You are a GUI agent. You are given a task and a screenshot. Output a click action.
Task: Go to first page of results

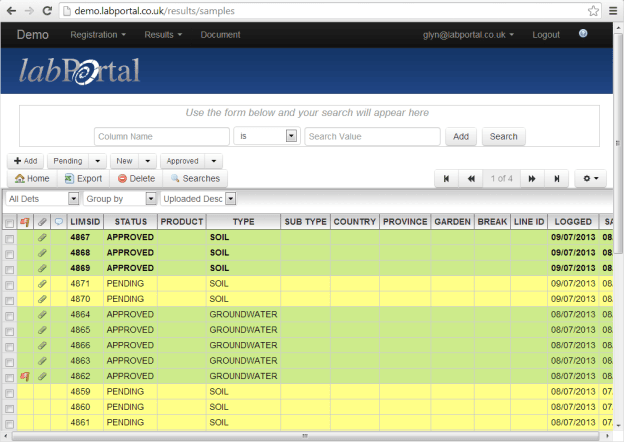(447, 179)
